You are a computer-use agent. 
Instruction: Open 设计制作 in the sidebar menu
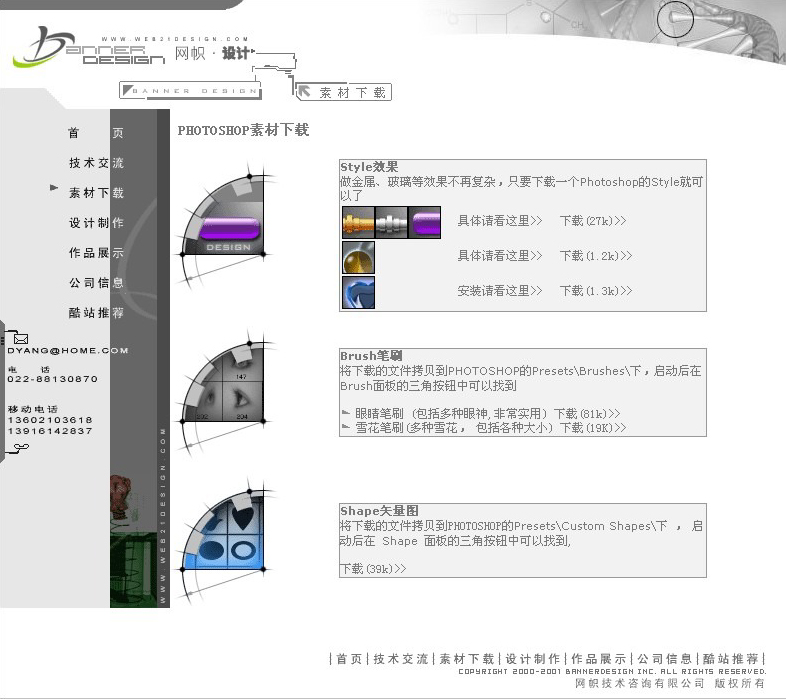coord(96,223)
